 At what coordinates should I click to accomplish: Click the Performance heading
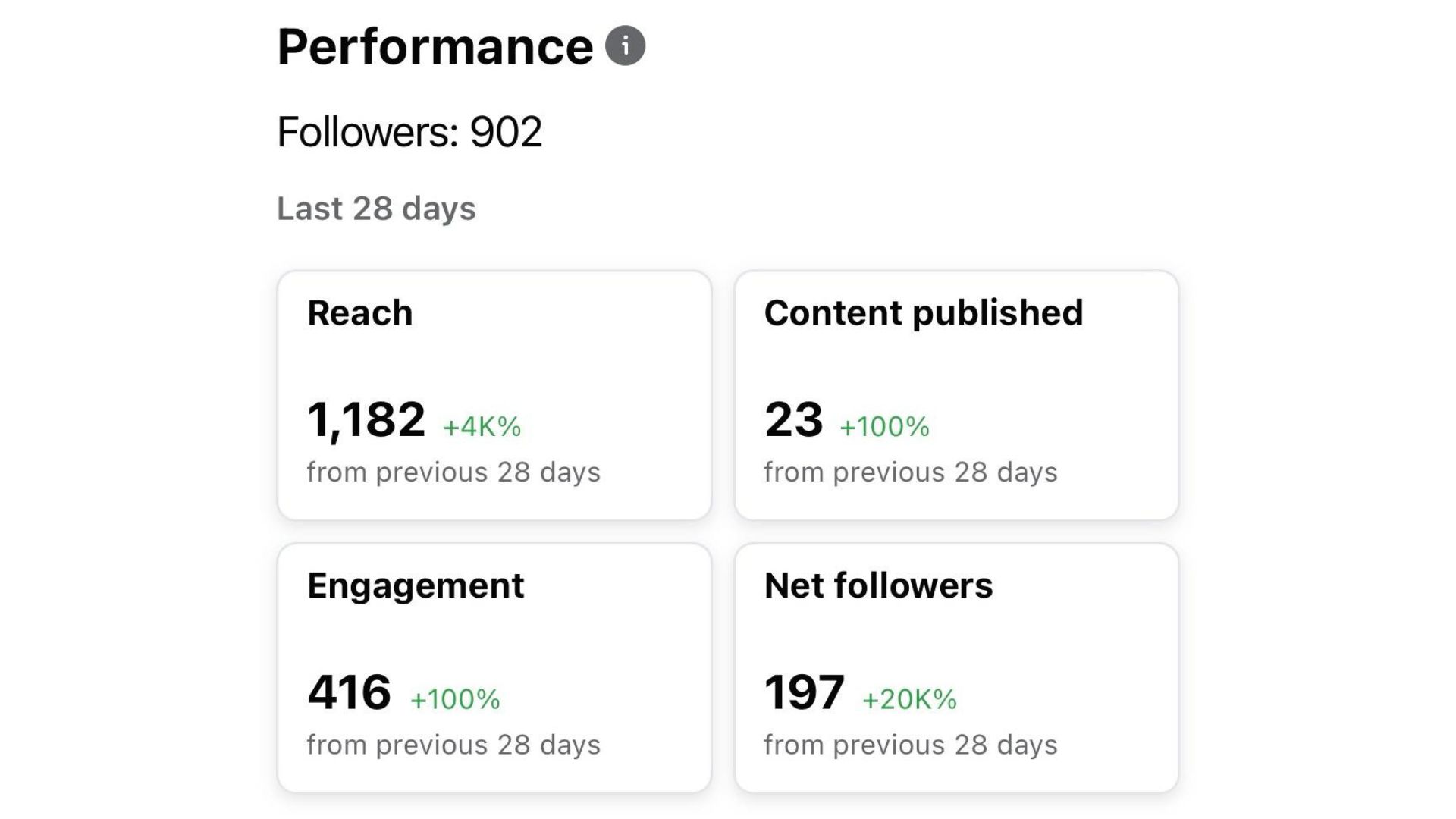coord(435,47)
